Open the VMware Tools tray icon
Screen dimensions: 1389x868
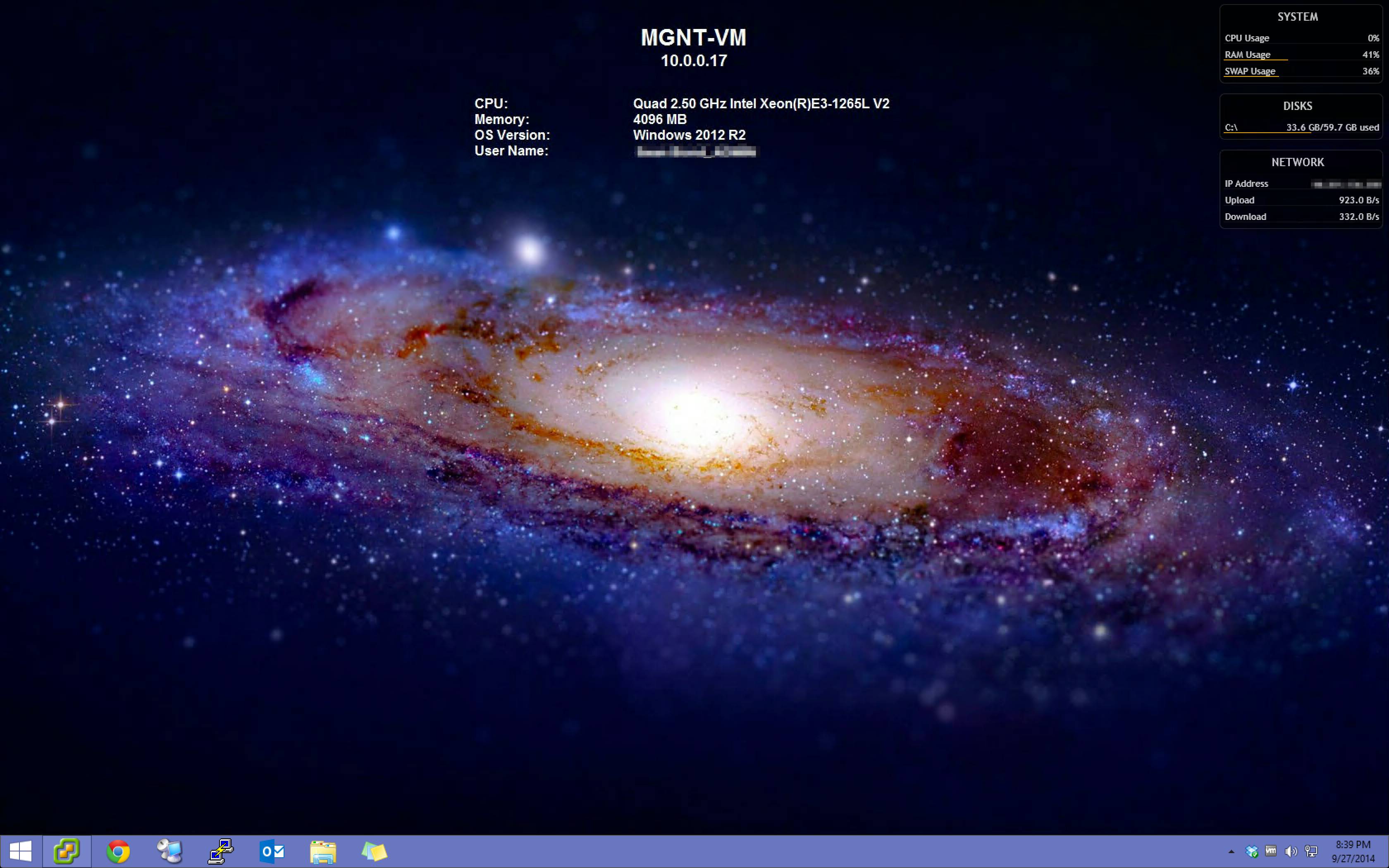coord(1271,851)
